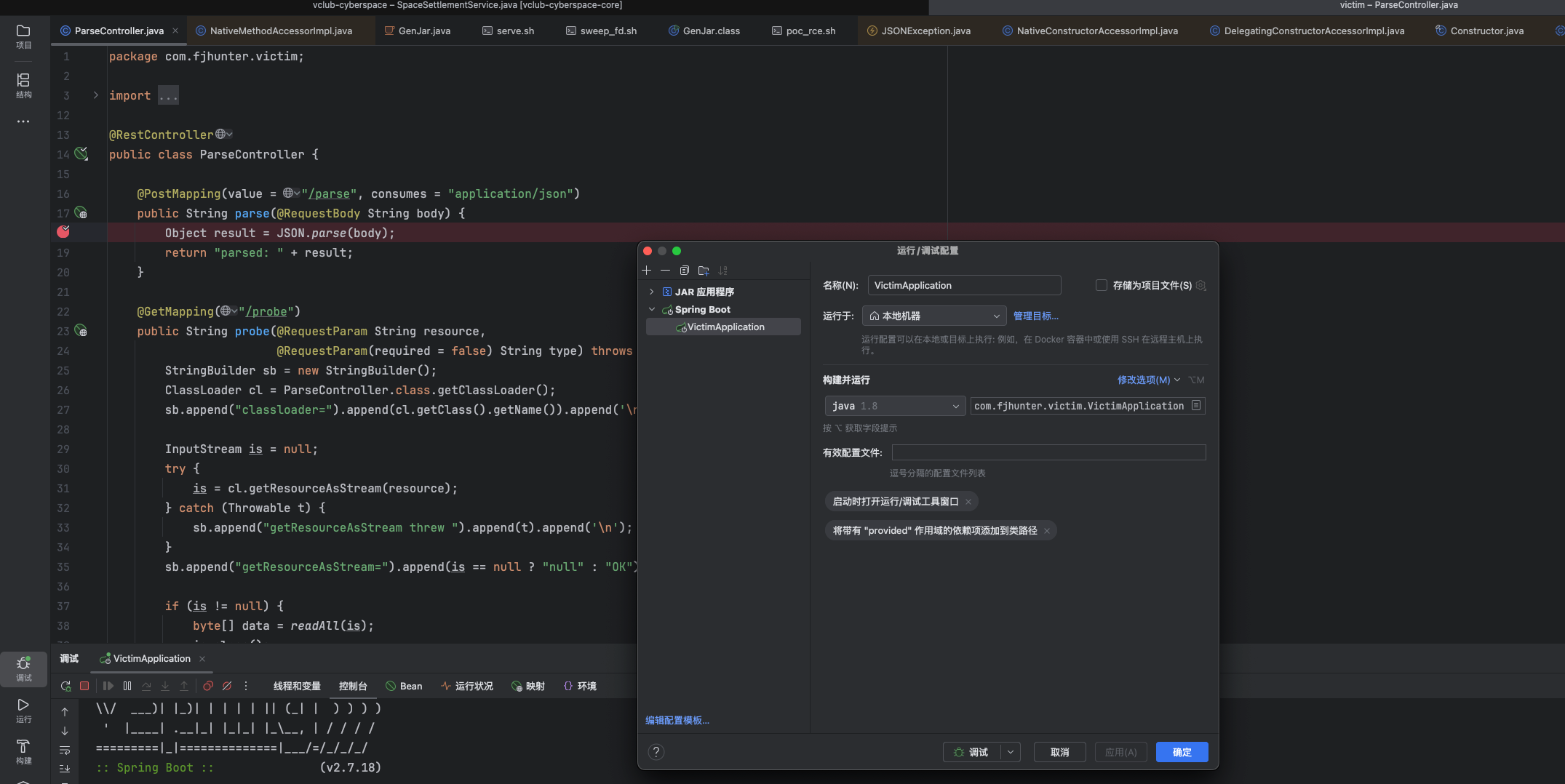Resume program in debug toolbar

[108, 686]
